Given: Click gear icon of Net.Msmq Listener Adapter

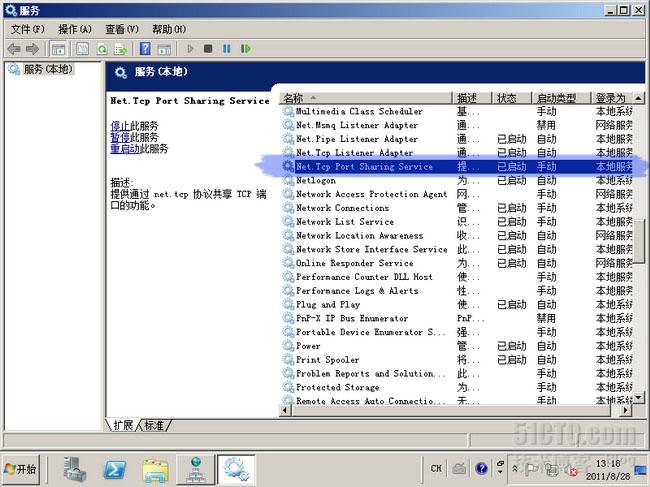Looking at the screenshot, I should (x=288, y=125).
